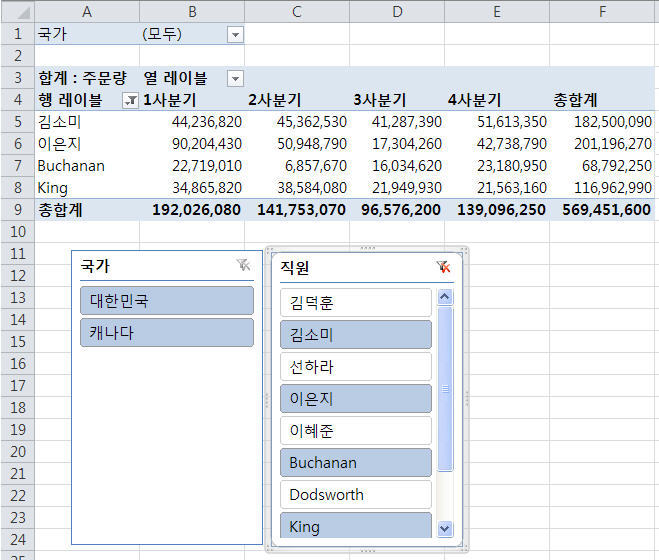Screen dimensions: 659x560
Task: Toggle 캐나다 in the 국가 slicer
Action: point(167,333)
